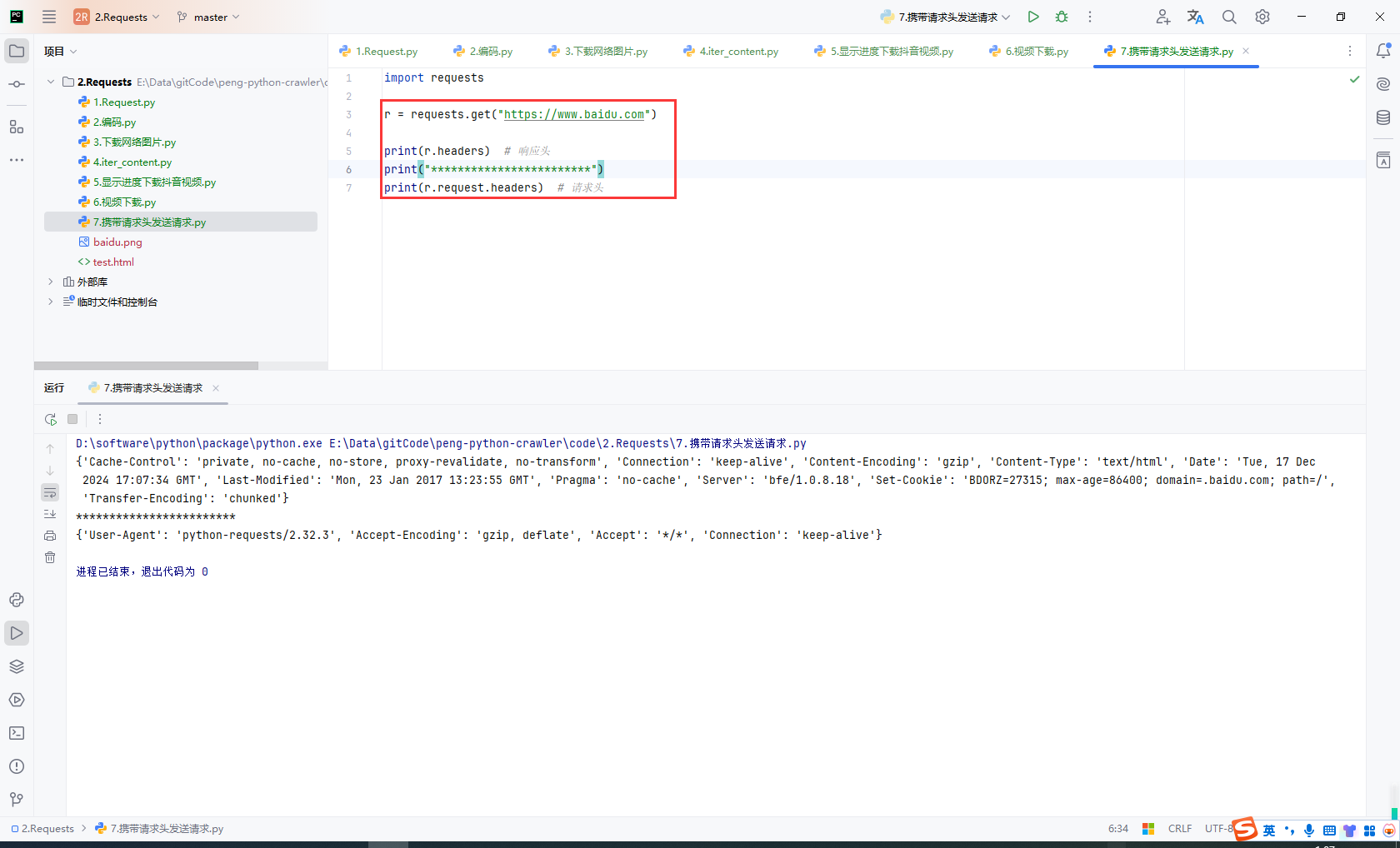Close the Run tab 7.携带请求头发送请求
Viewport: 1400px width, 848px height.
tap(216, 388)
